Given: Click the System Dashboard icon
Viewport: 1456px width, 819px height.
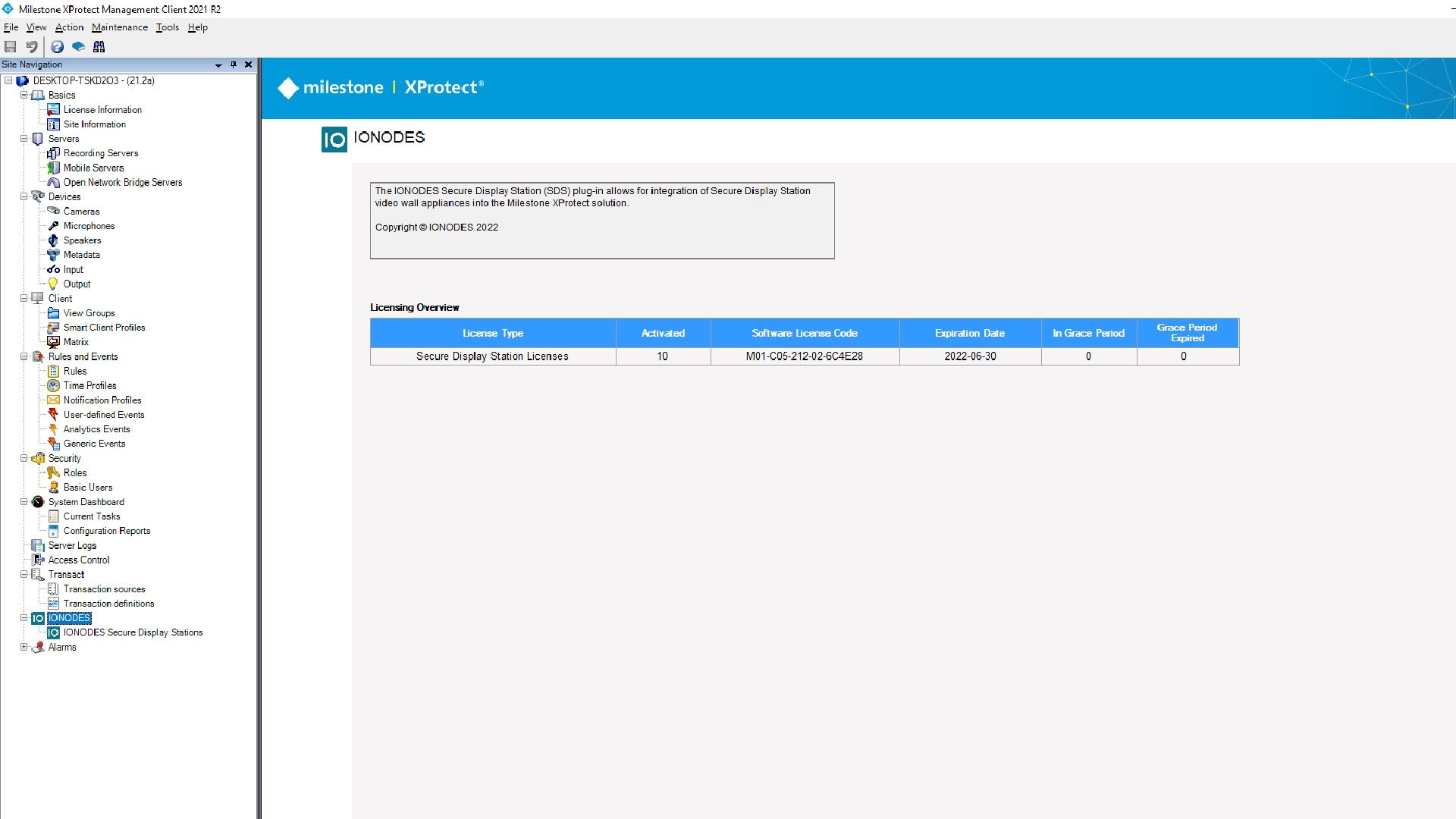Looking at the screenshot, I should [x=38, y=502].
